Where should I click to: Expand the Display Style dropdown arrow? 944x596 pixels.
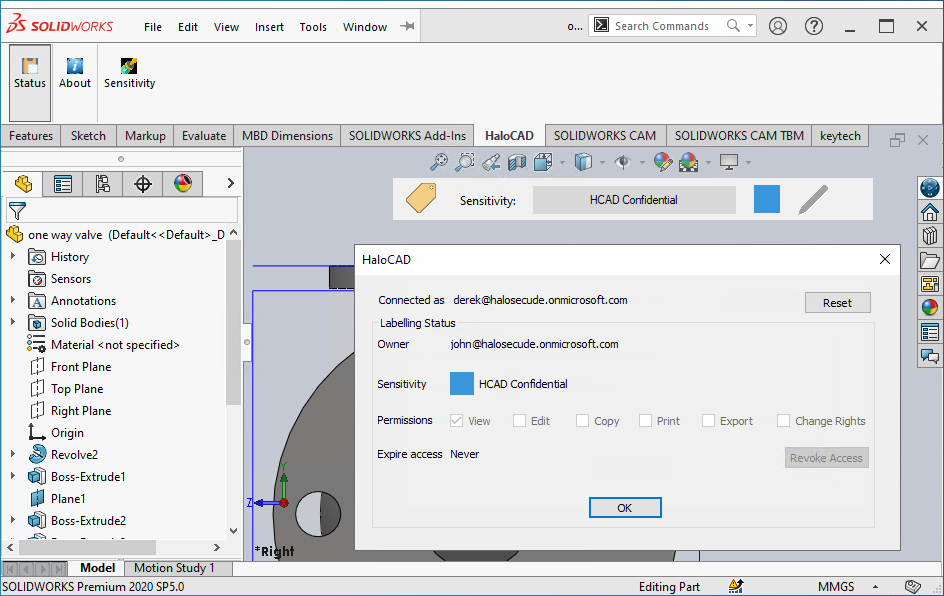tap(601, 161)
